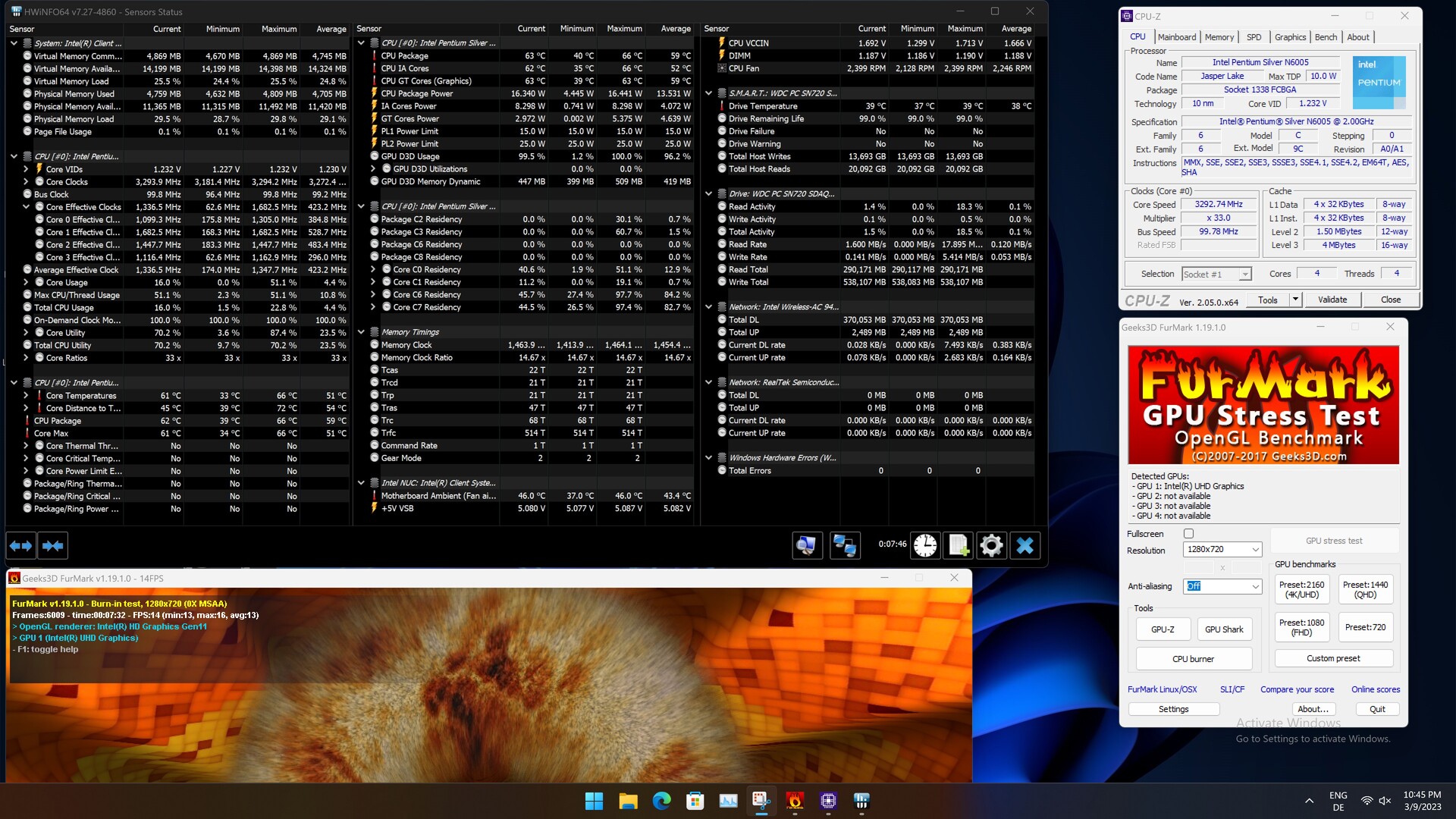Launch GPU Shark from FurMark
The width and height of the screenshot is (1456, 819).
(x=1224, y=629)
